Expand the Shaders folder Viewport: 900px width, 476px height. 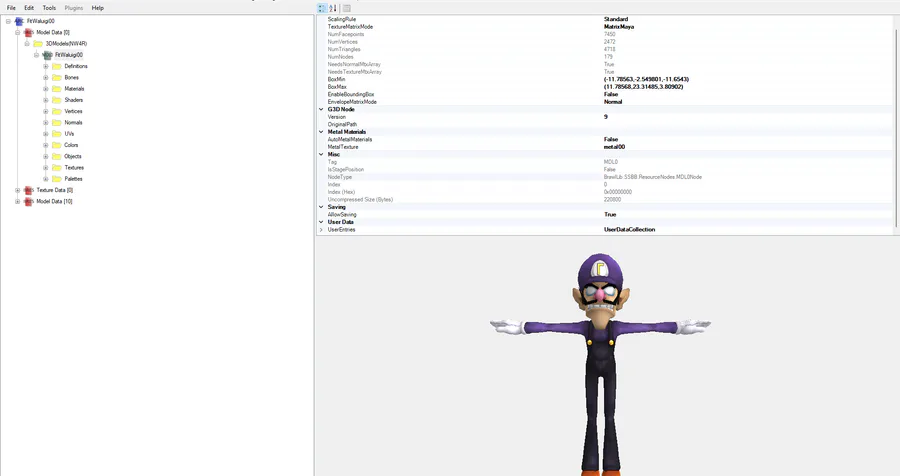[46, 100]
